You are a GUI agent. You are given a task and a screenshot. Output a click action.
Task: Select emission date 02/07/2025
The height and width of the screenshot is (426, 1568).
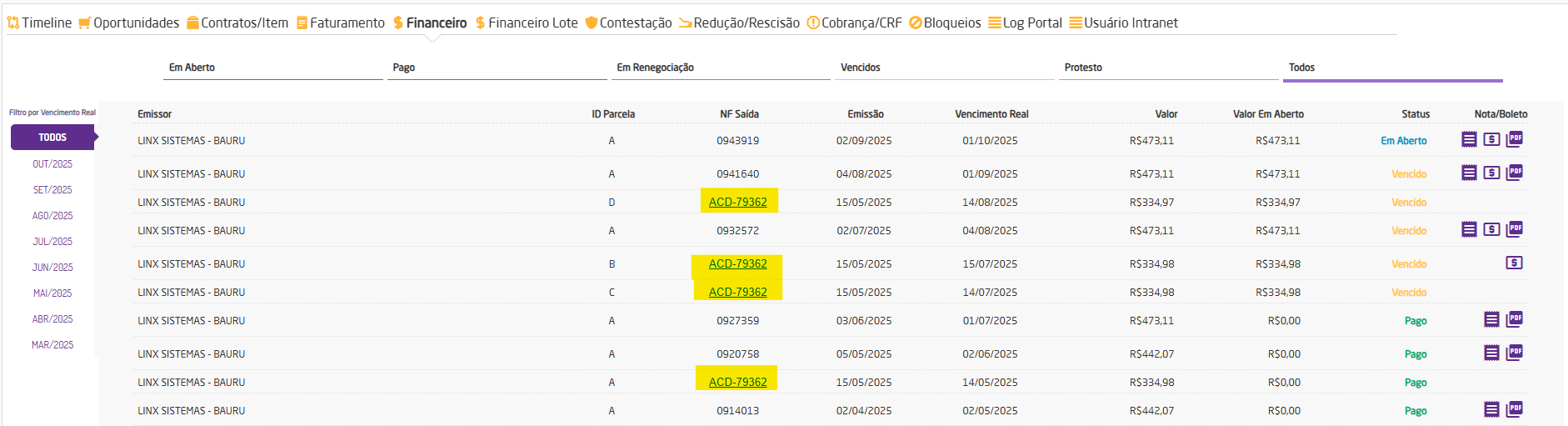pyautogui.click(x=864, y=231)
